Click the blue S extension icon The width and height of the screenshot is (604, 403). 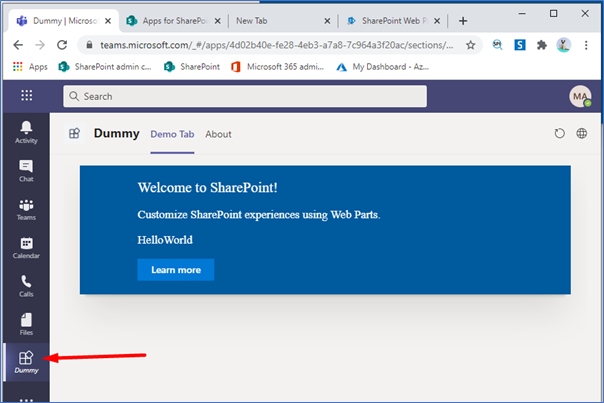tap(520, 45)
